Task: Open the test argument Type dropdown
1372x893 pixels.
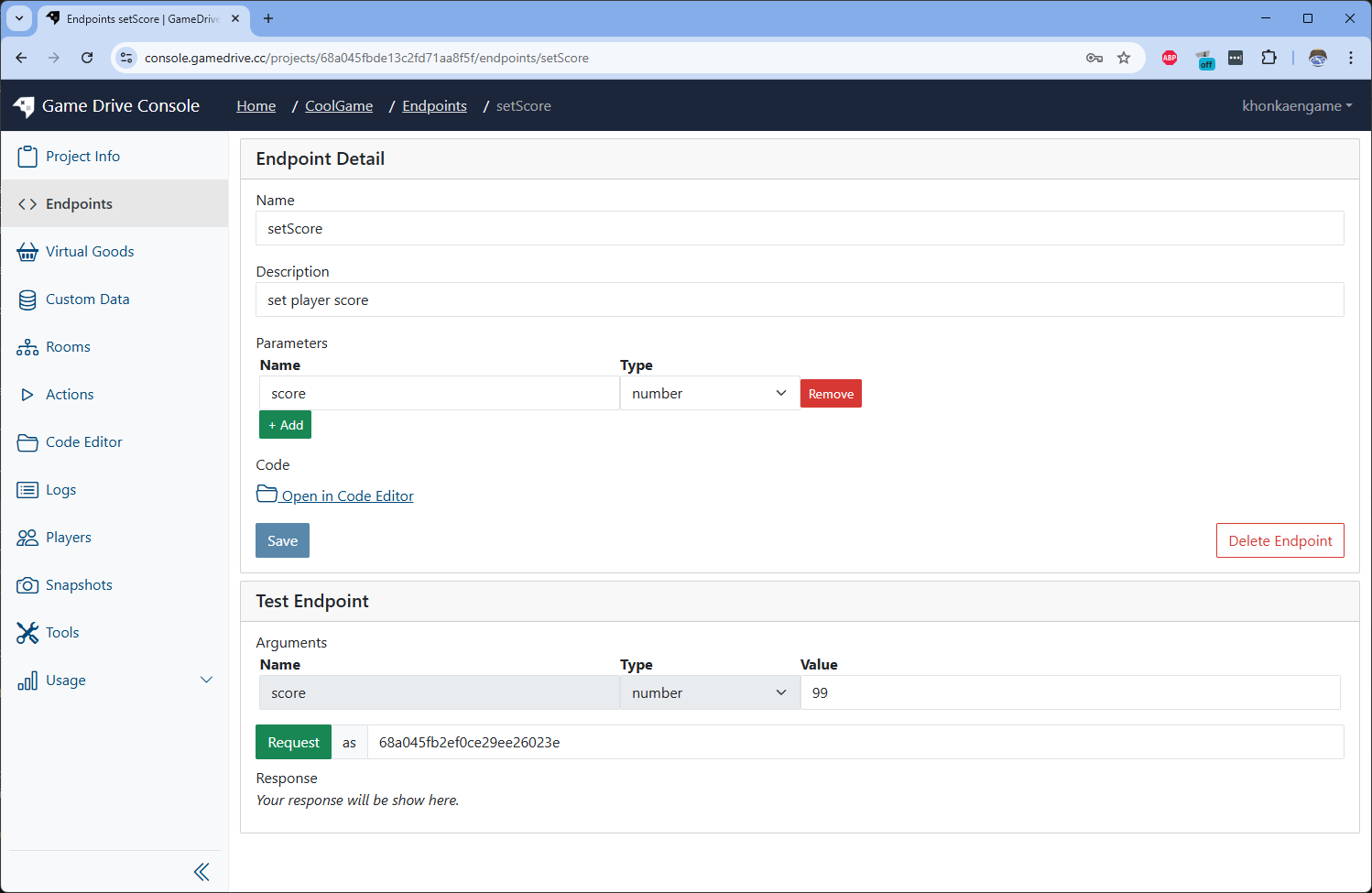Action: pyautogui.click(x=709, y=693)
